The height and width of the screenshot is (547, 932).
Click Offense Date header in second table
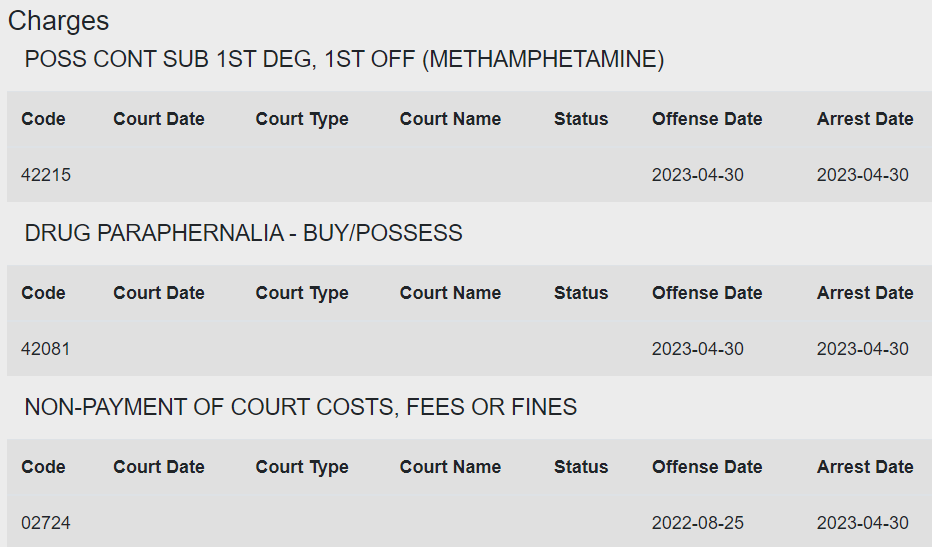pyautogui.click(x=707, y=293)
